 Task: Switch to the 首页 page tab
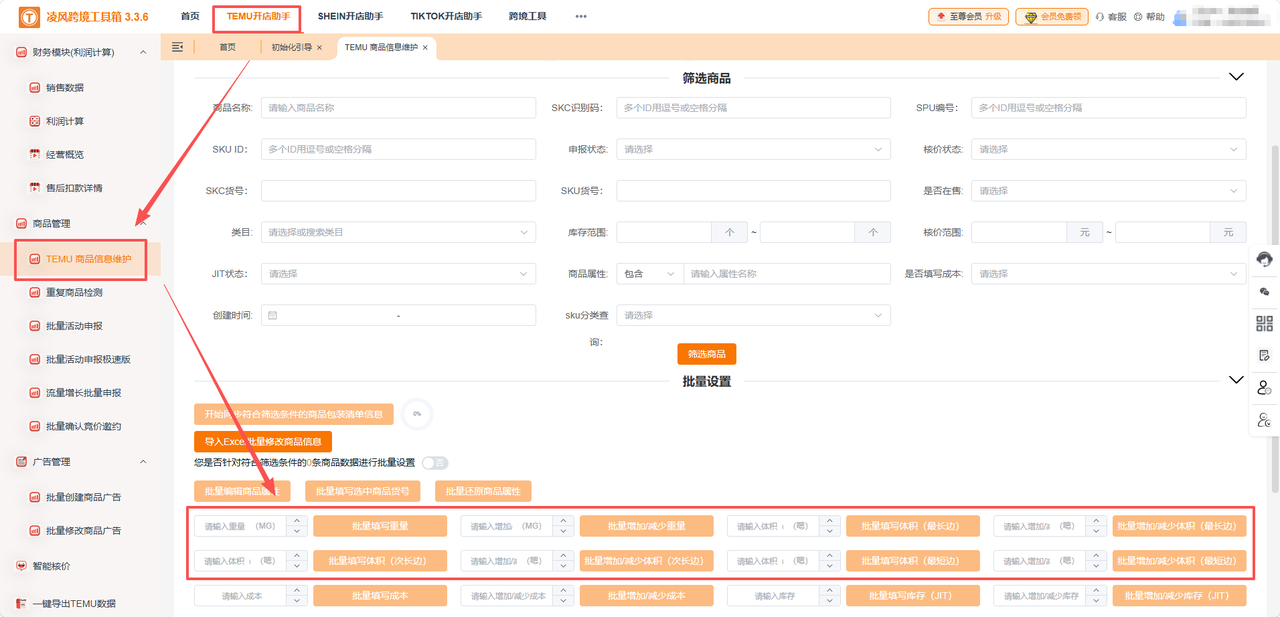tap(228, 47)
